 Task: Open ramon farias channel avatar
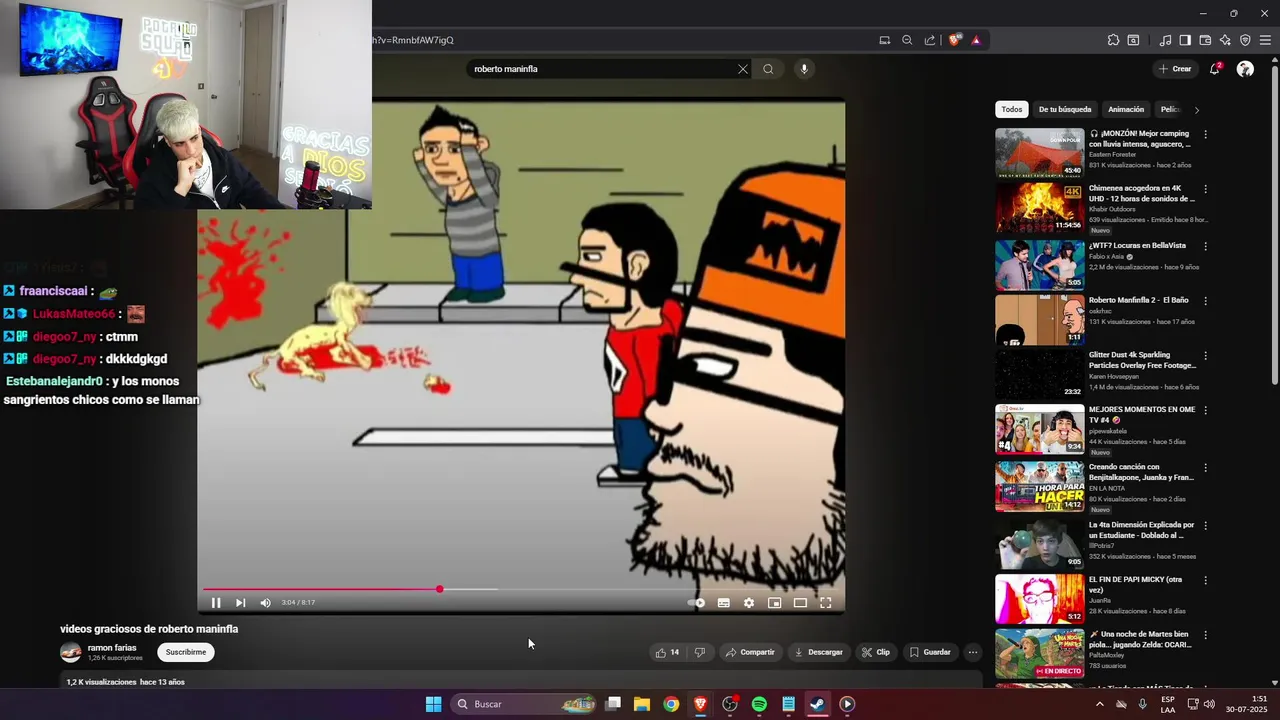(x=71, y=652)
